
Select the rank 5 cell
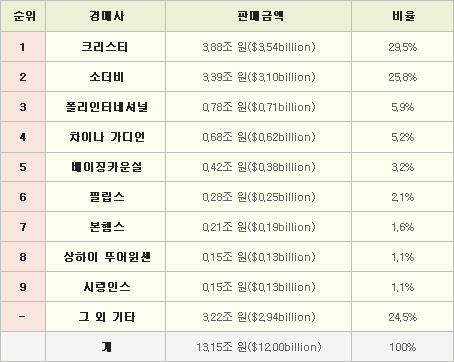pyautogui.click(x=23, y=167)
